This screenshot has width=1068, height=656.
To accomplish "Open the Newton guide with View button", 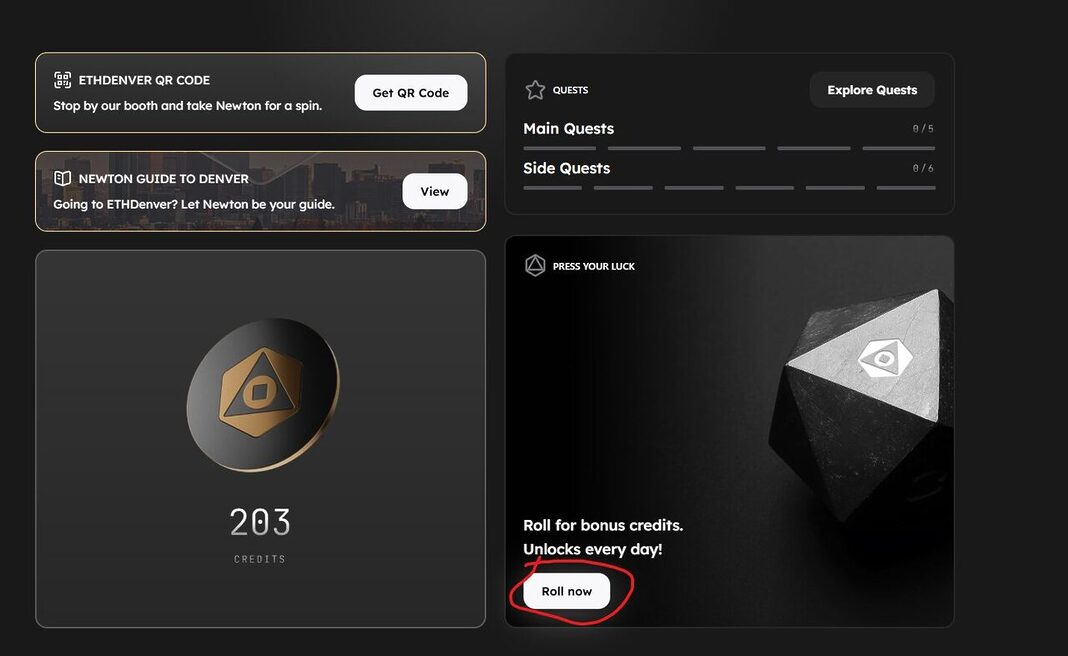I will (x=435, y=191).
